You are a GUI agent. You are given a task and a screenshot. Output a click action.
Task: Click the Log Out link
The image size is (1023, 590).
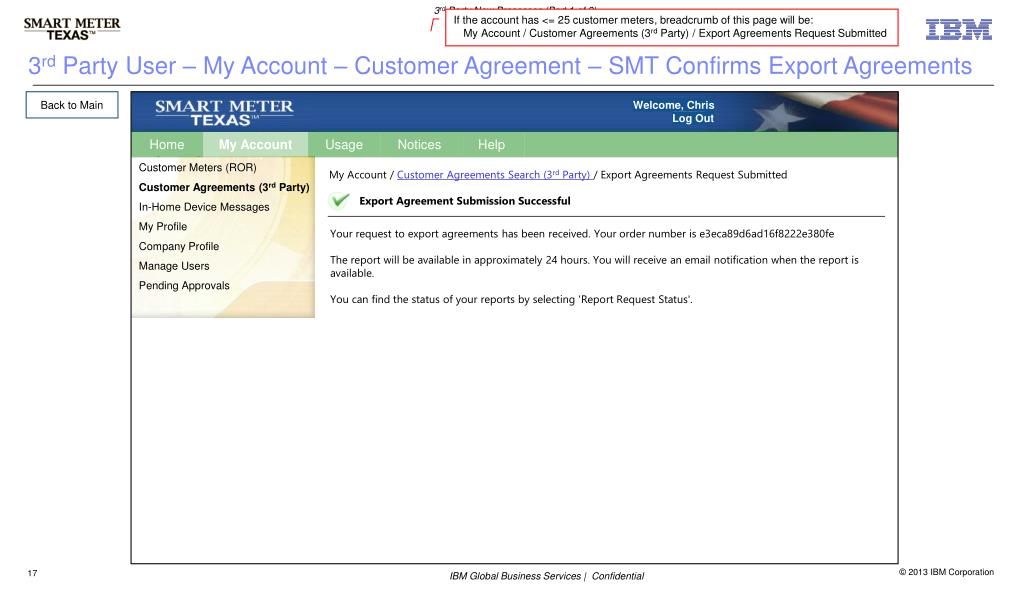coord(693,119)
